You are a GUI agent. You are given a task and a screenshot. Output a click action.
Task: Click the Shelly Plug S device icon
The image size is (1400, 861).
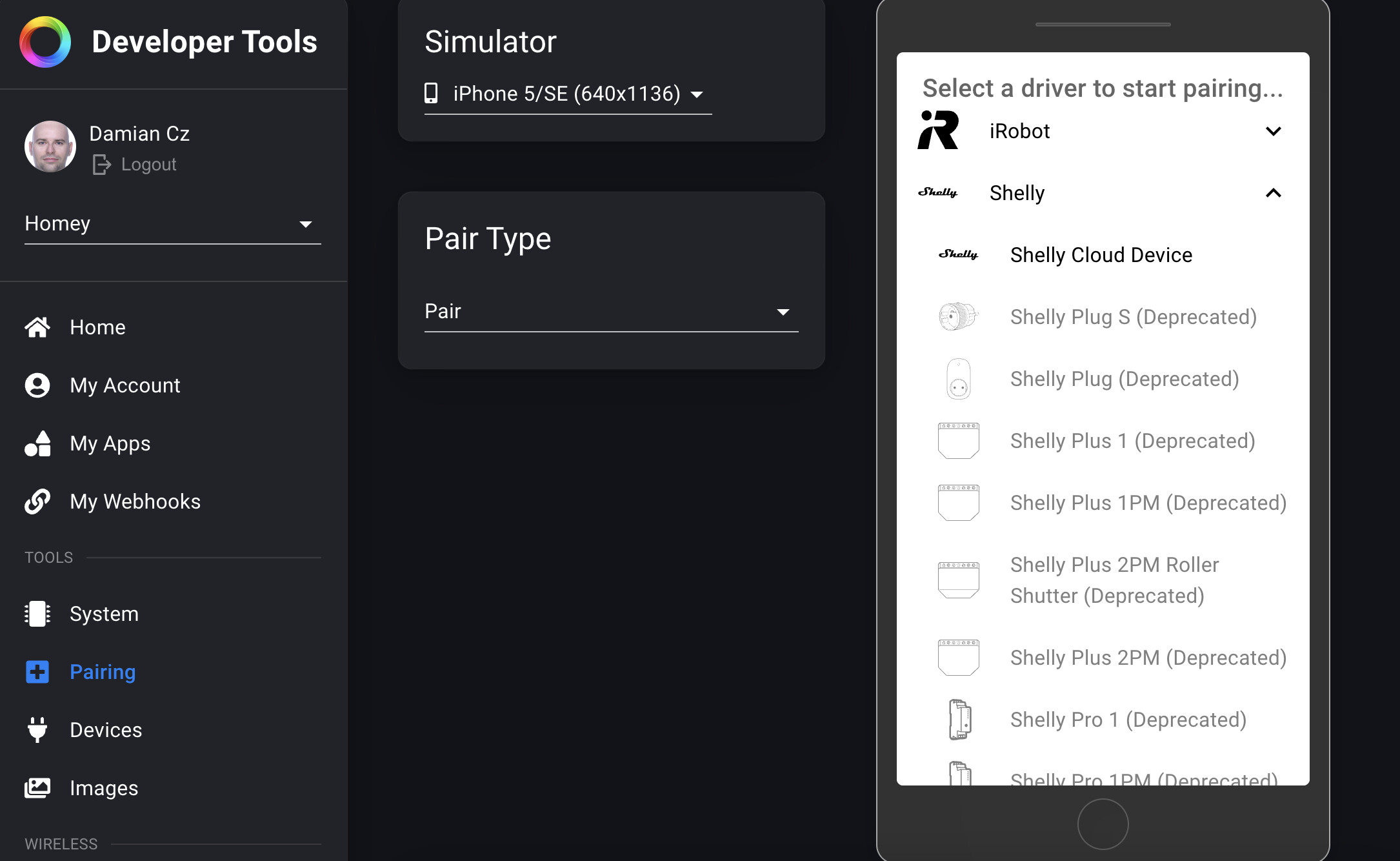pos(958,317)
